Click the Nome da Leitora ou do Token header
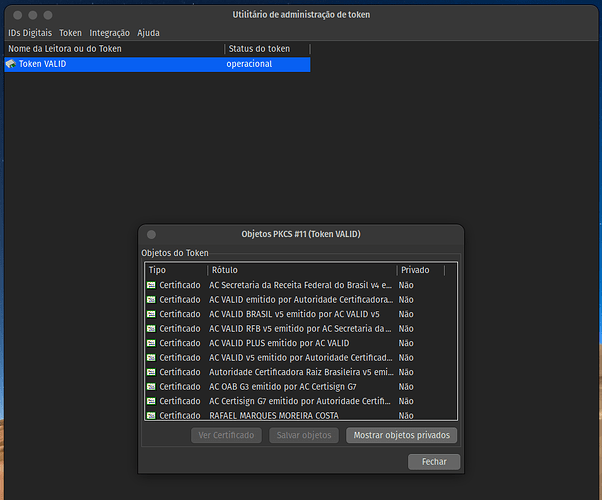The image size is (602, 500). coord(113,48)
